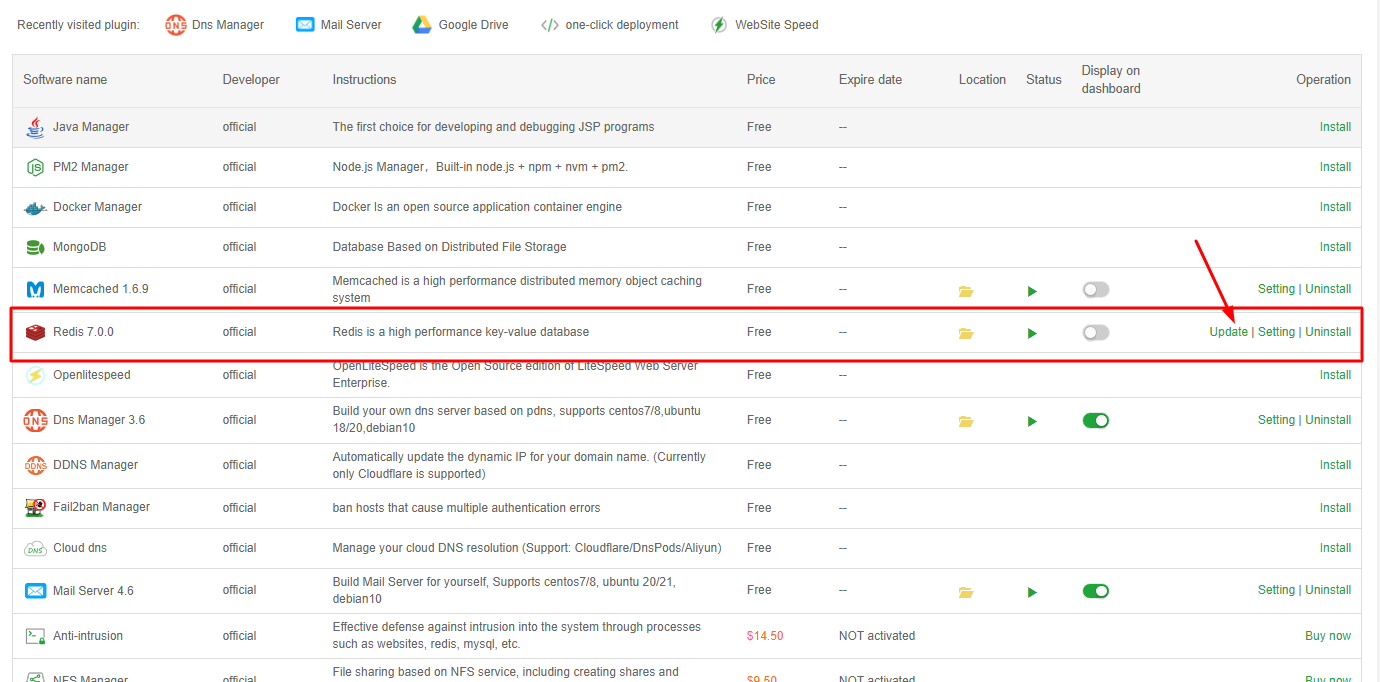Switch off Mail Server dashboard toggle
This screenshot has width=1380, height=682.
tap(1095, 590)
